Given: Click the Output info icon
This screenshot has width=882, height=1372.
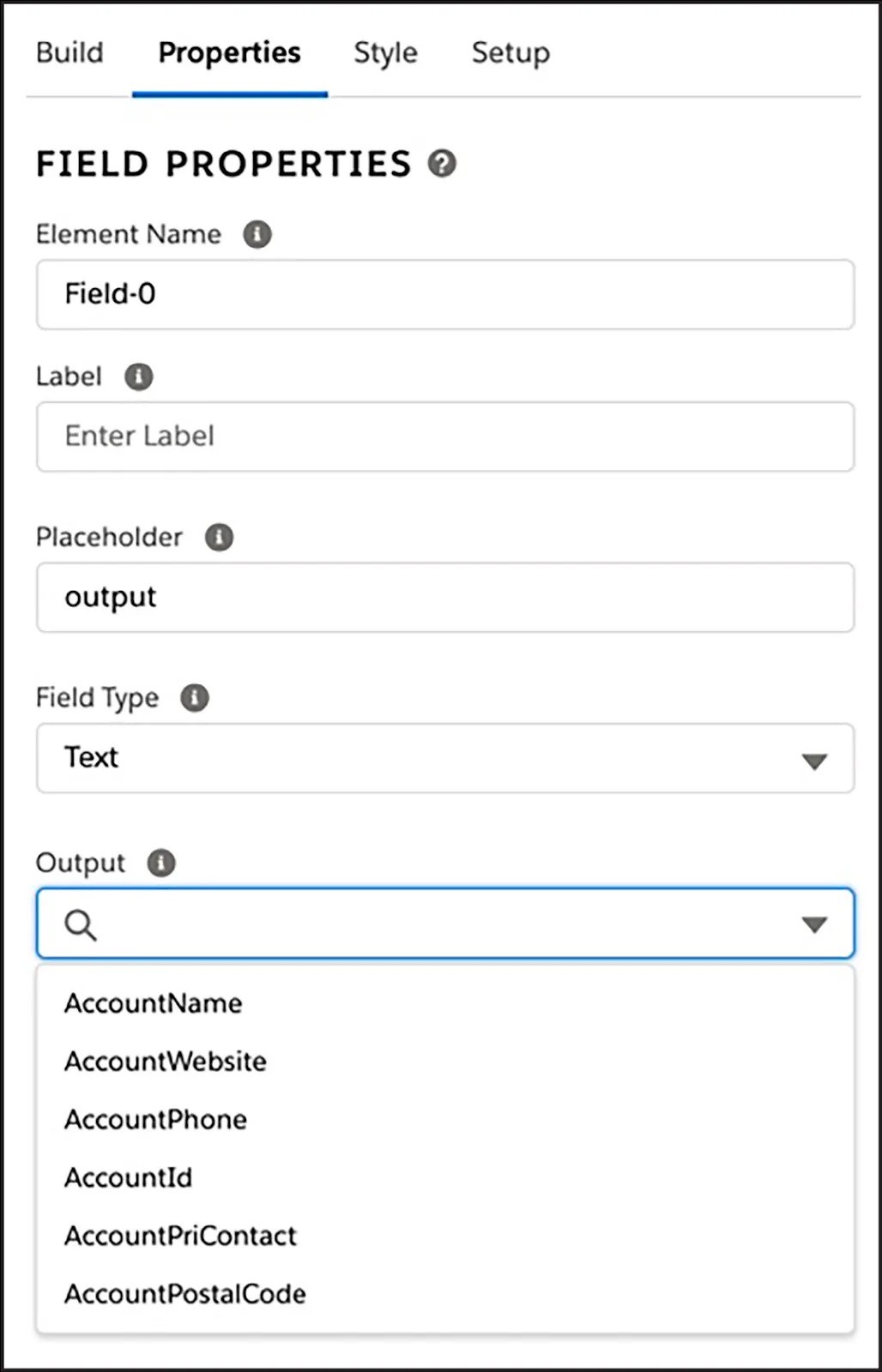Looking at the screenshot, I should click(x=161, y=863).
